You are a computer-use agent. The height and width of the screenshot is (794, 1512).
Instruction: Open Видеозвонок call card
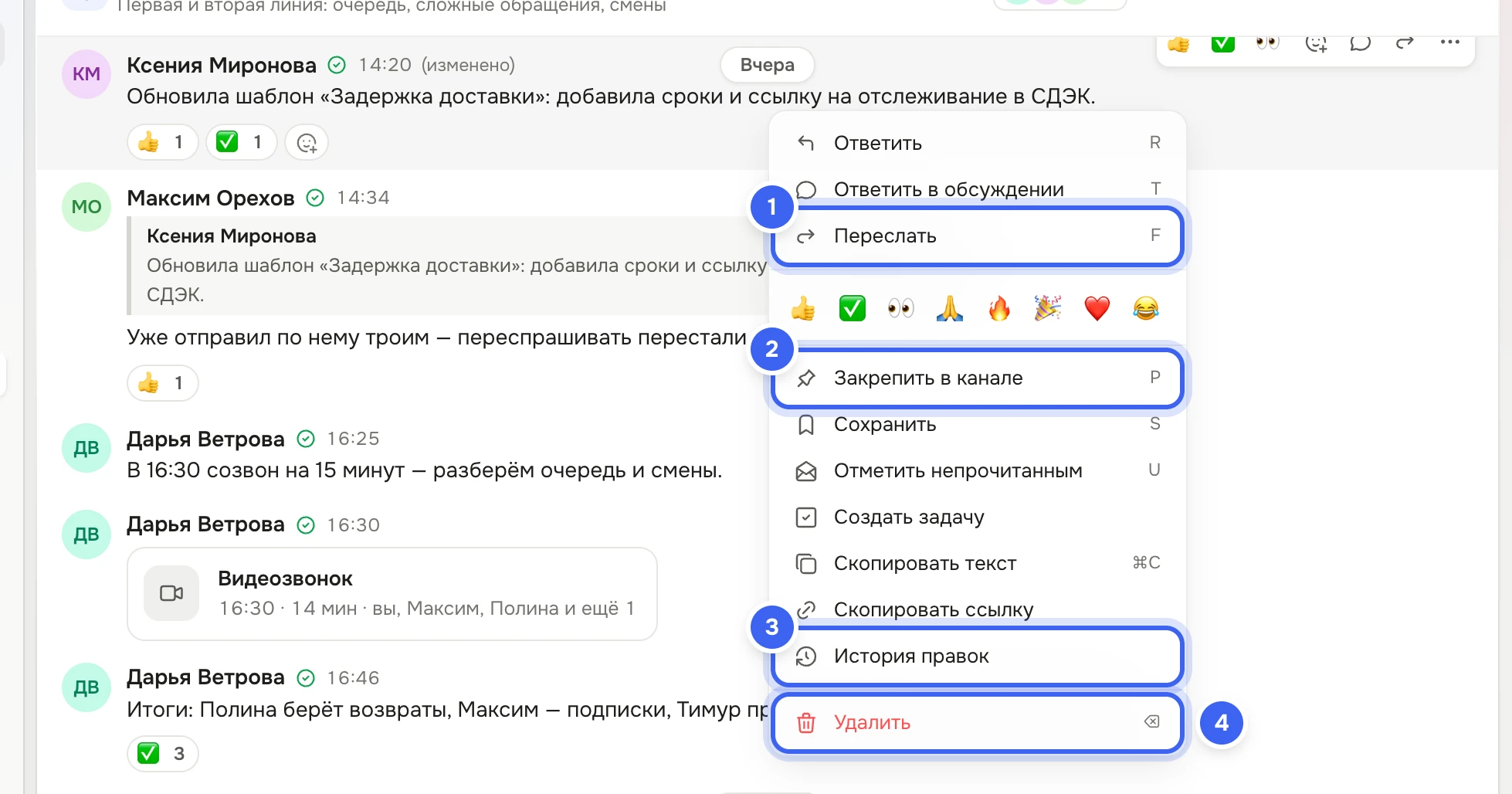click(x=392, y=594)
